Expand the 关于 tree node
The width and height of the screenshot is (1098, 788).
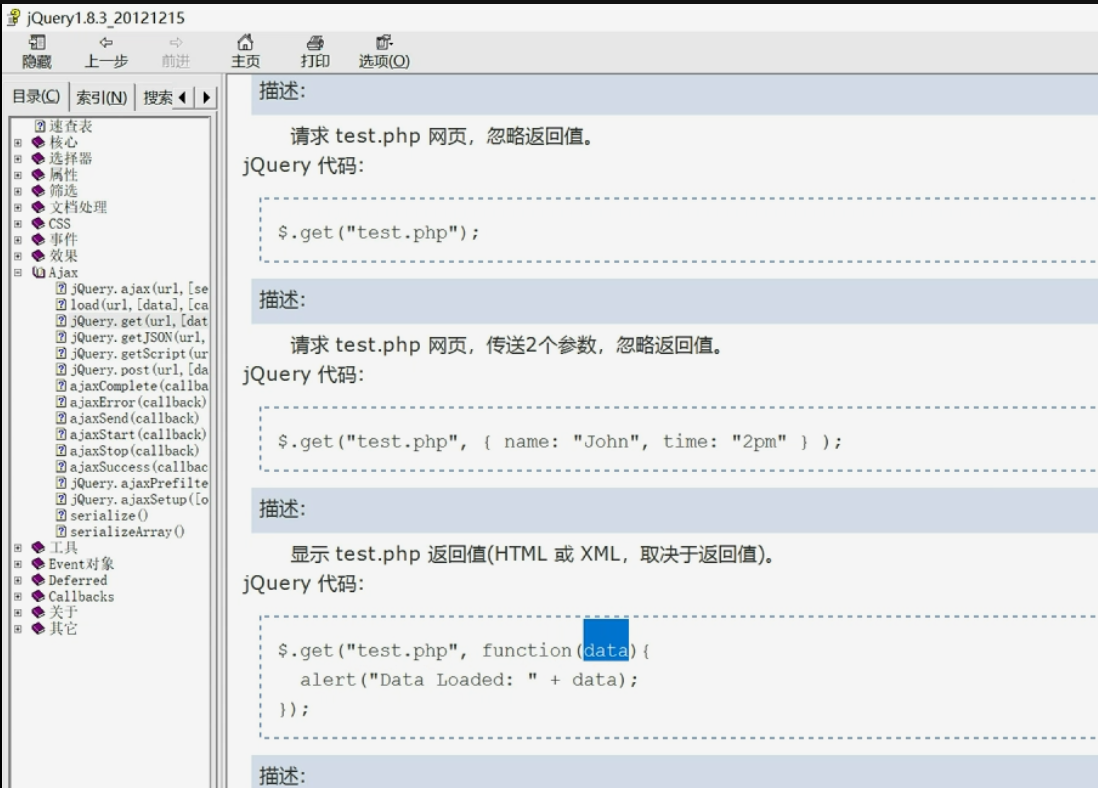pyautogui.click(x=18, y=612)
